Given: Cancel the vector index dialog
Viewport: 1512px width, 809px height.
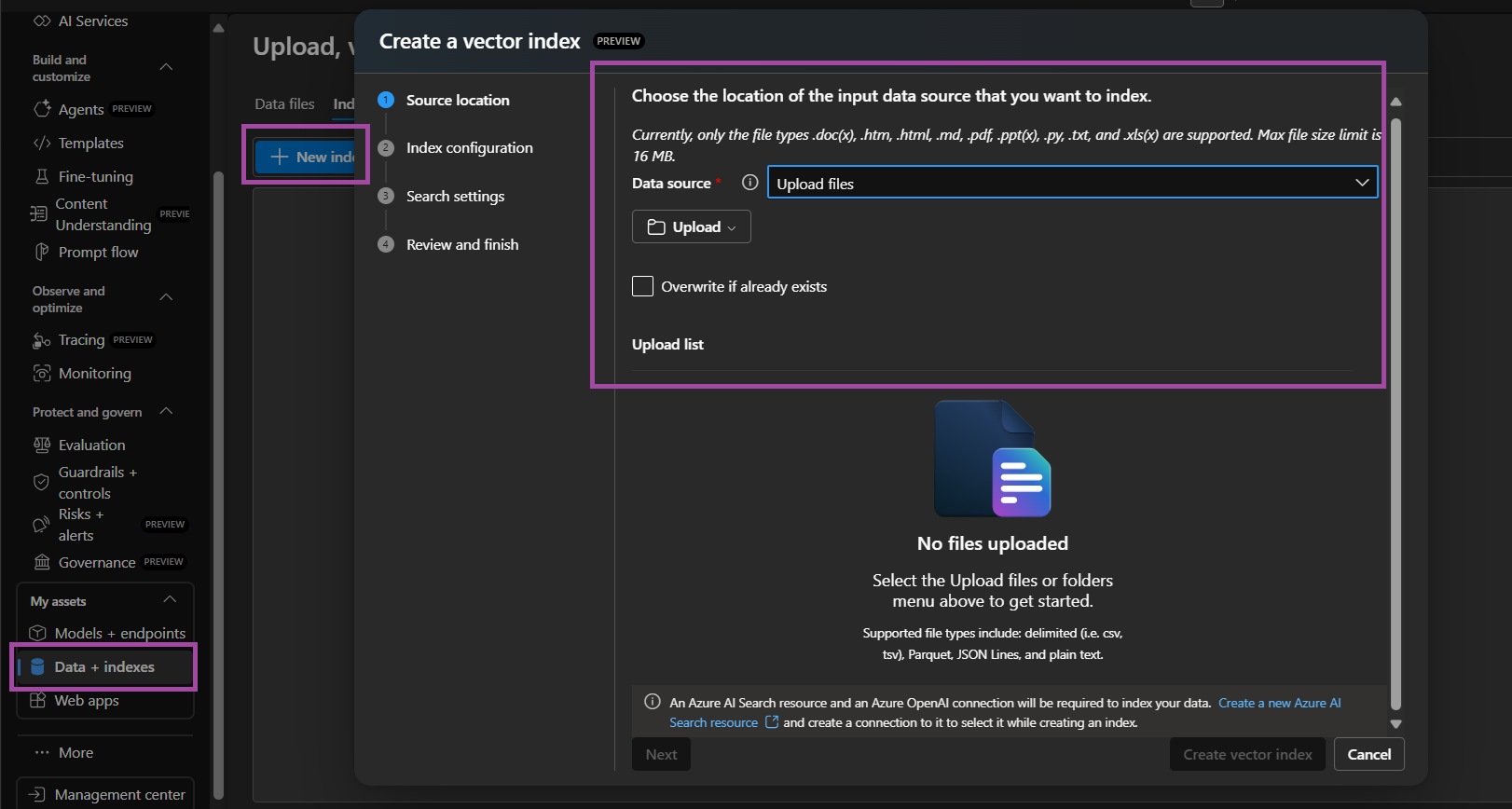Looking at the screenshot, I should click(x=1368, y=754).
